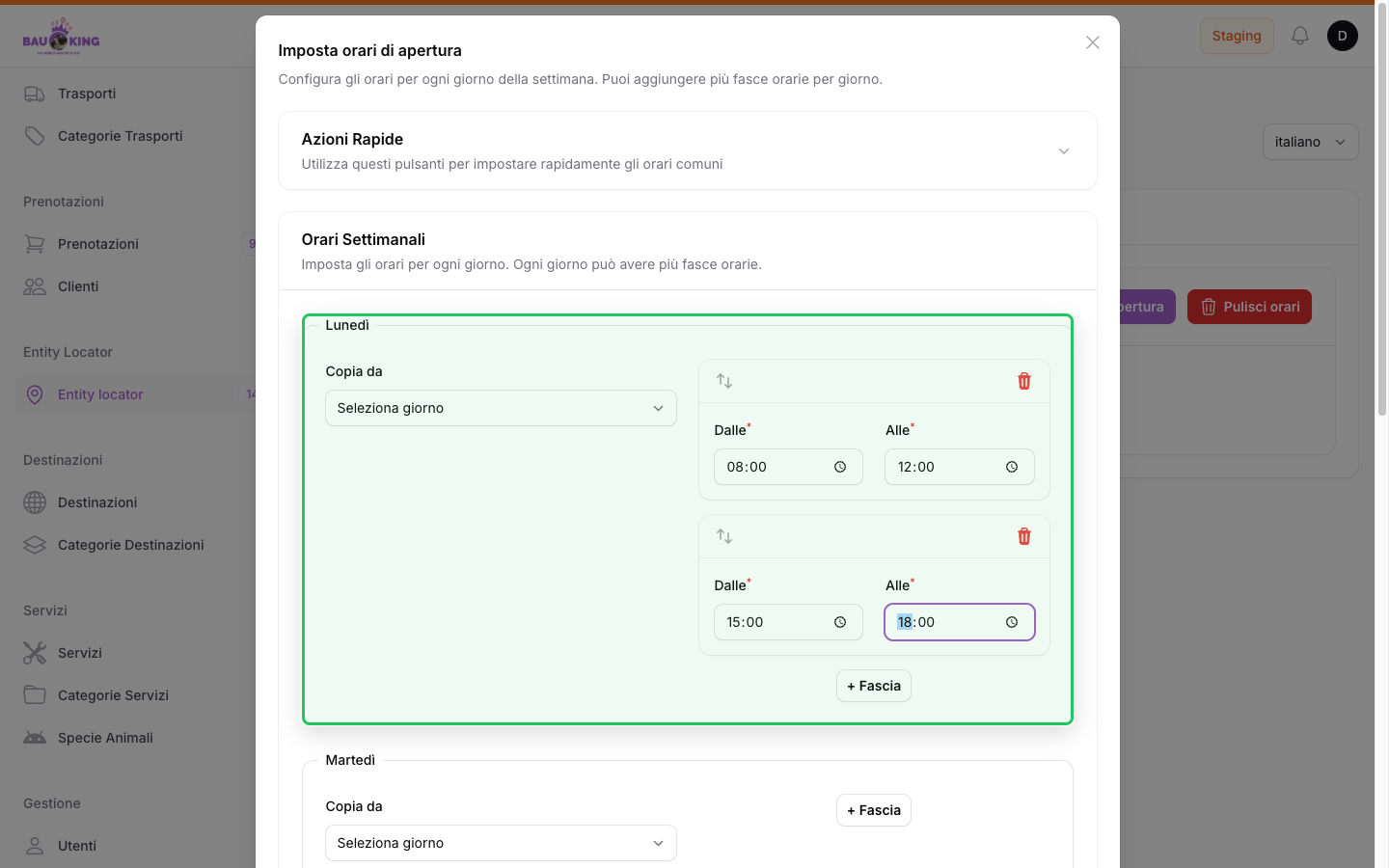Delete the 08:00–12:00 time slot
Screen dimensions: 1389x868
[1024, 381]
